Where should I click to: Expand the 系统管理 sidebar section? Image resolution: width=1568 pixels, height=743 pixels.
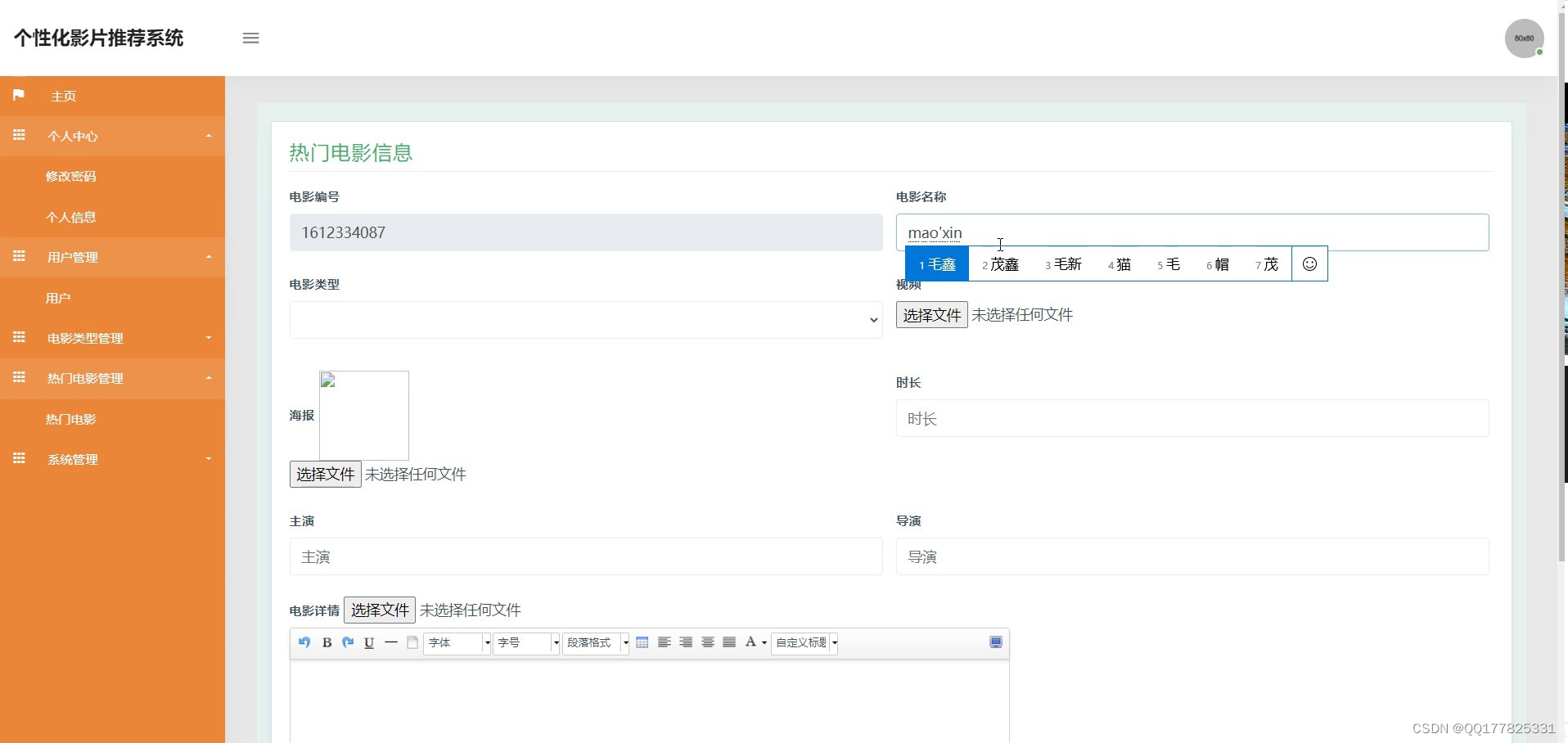click(112, 459)
